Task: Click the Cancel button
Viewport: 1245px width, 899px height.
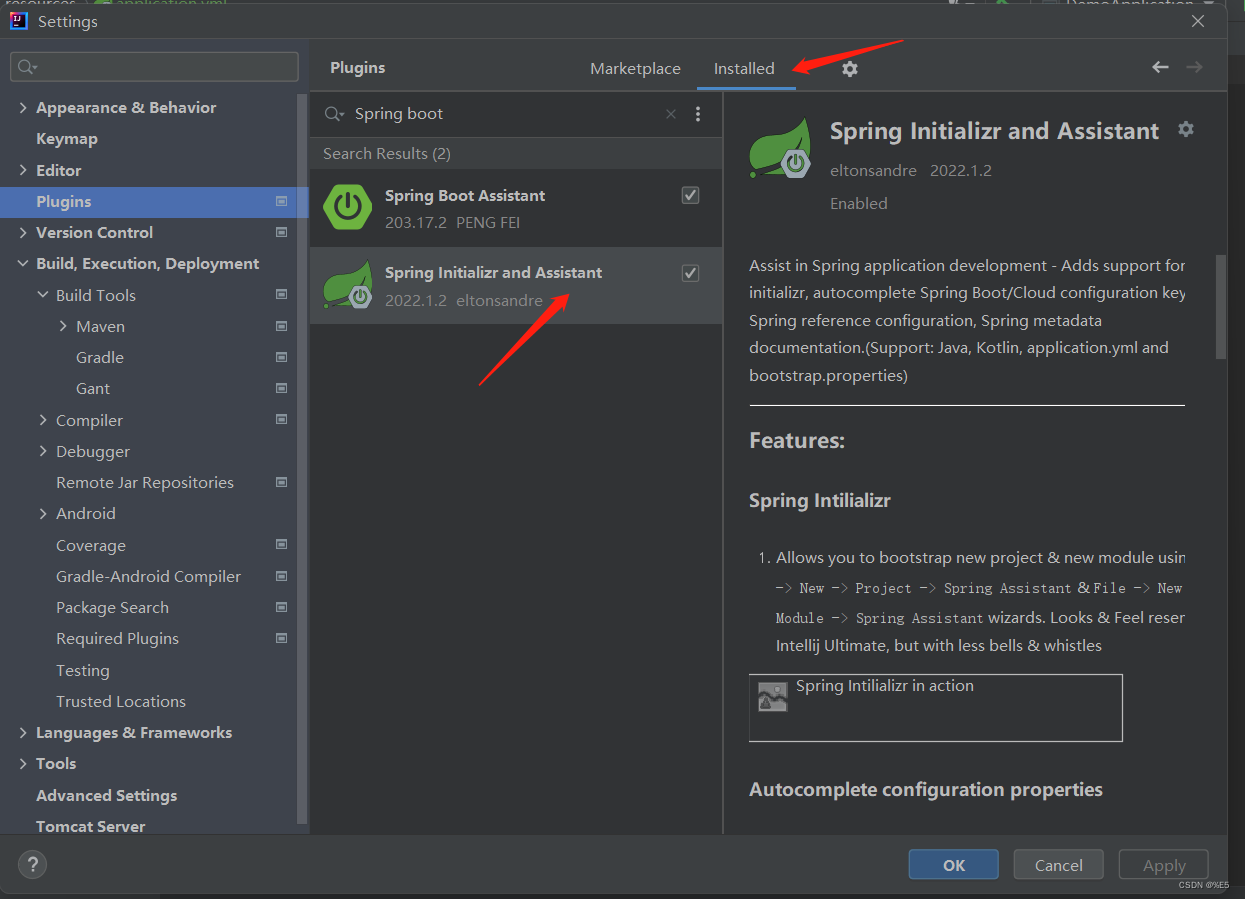Action: click(1058, 865)
